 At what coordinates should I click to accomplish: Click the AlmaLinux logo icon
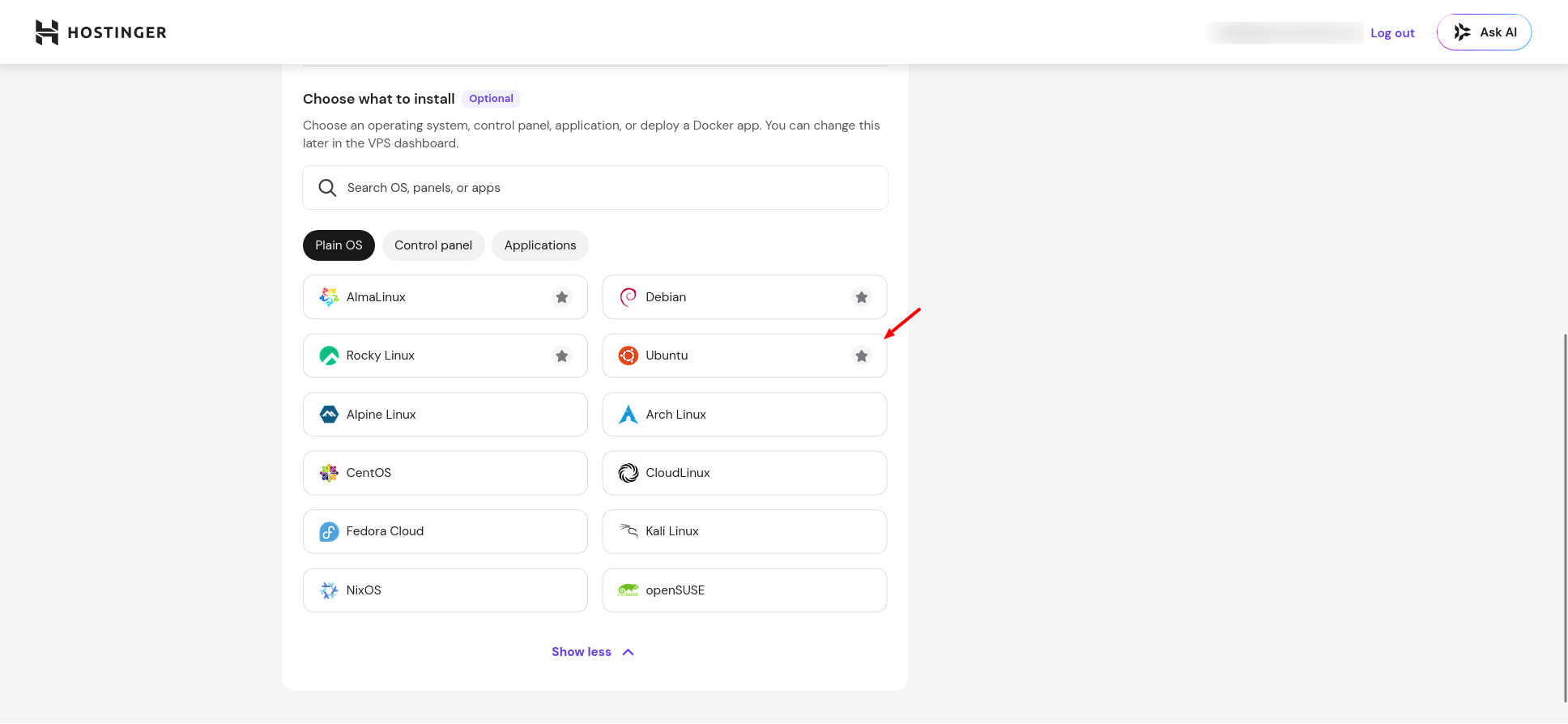(329, 297)
